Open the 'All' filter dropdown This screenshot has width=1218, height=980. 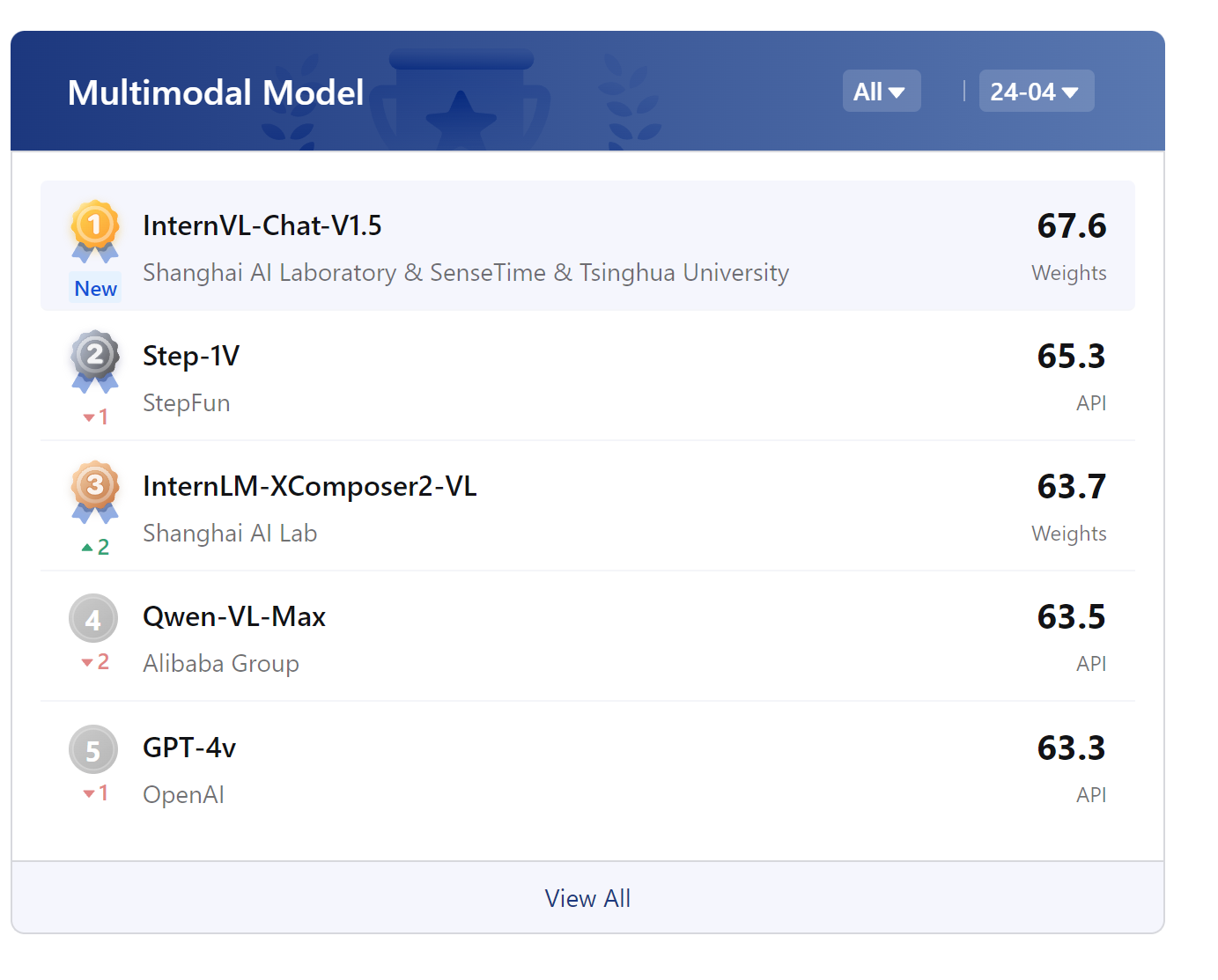click(881, 91)
